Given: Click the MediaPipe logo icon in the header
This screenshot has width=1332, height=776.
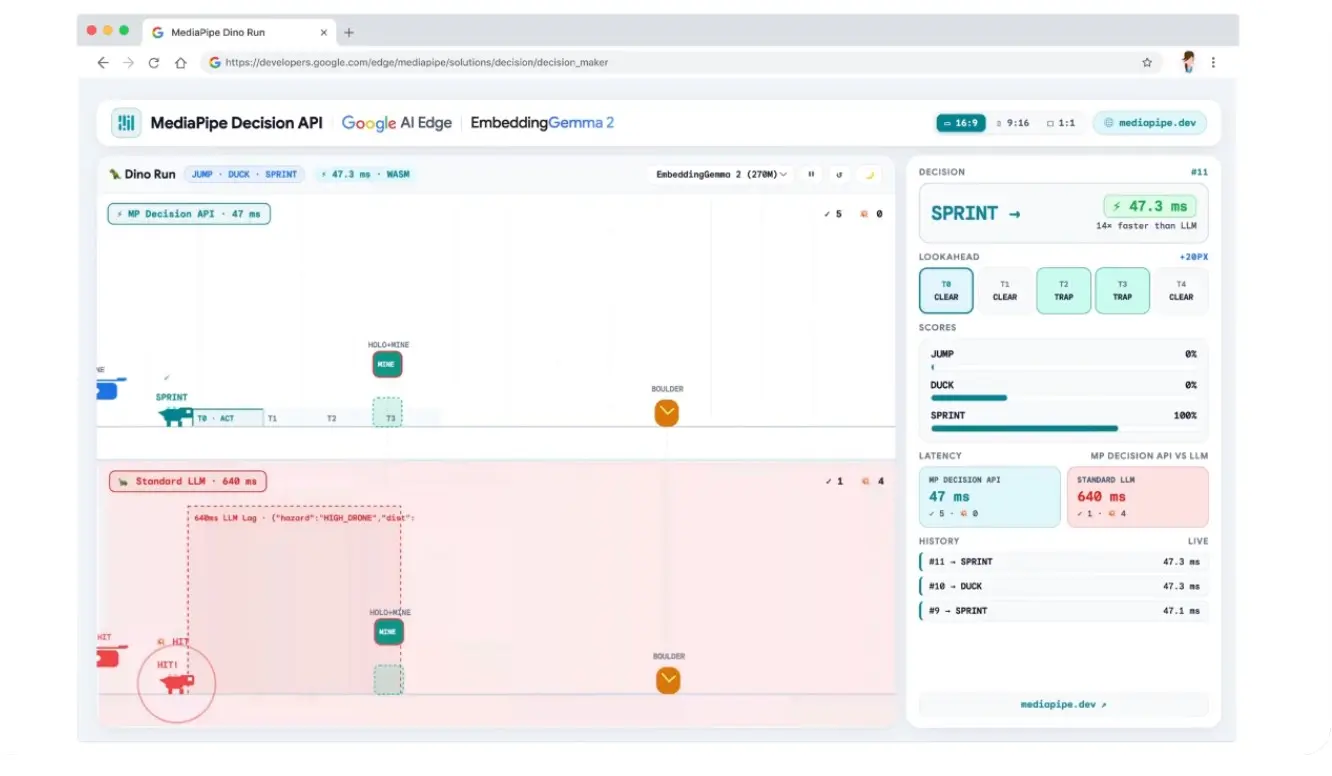Looking at the screenshot, I should tap(126, 123).
